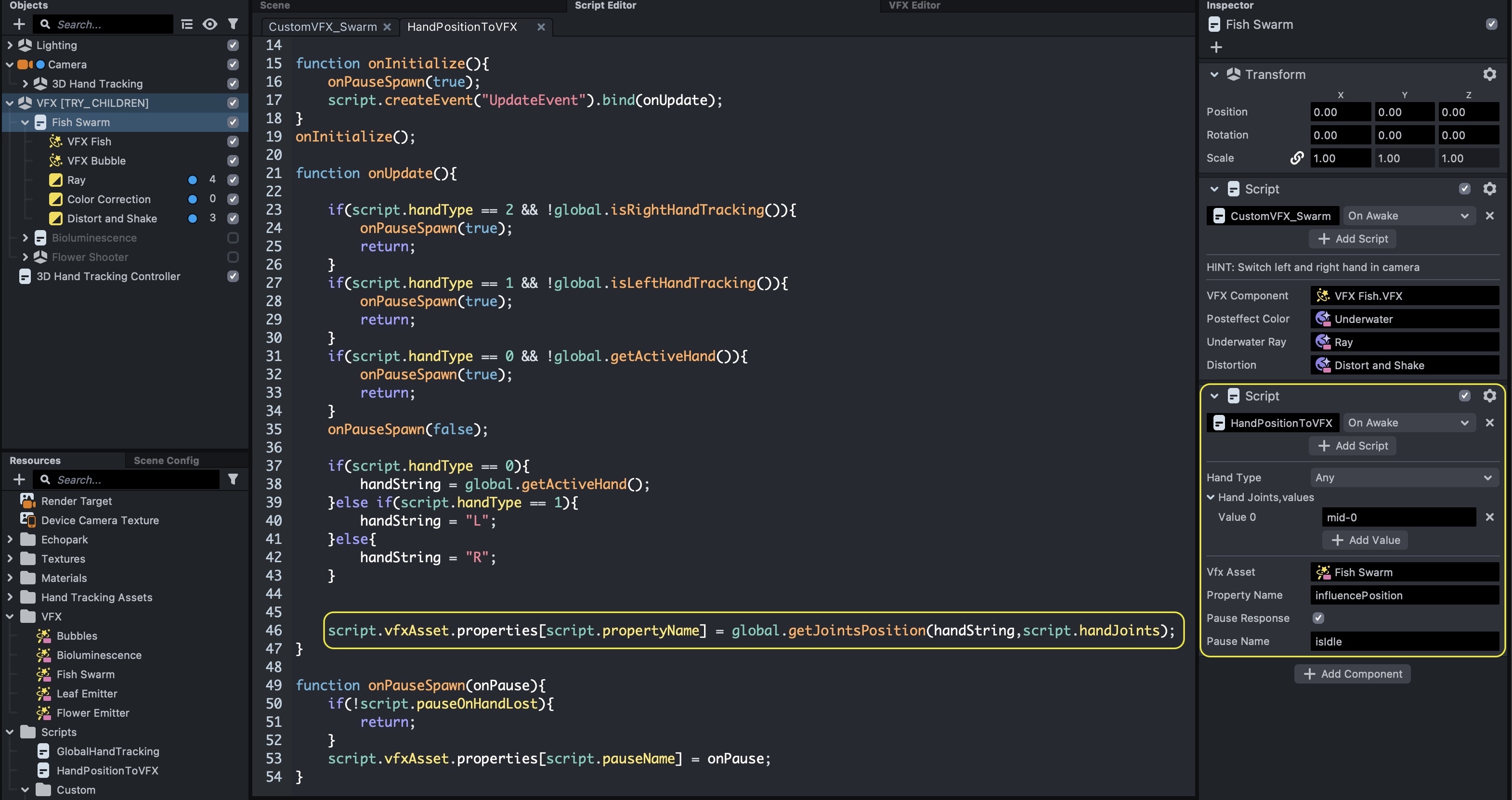The width and height of the screenshot is (1512, 800).
Task: Open the Scene Config tab
Action: (166, 460)
